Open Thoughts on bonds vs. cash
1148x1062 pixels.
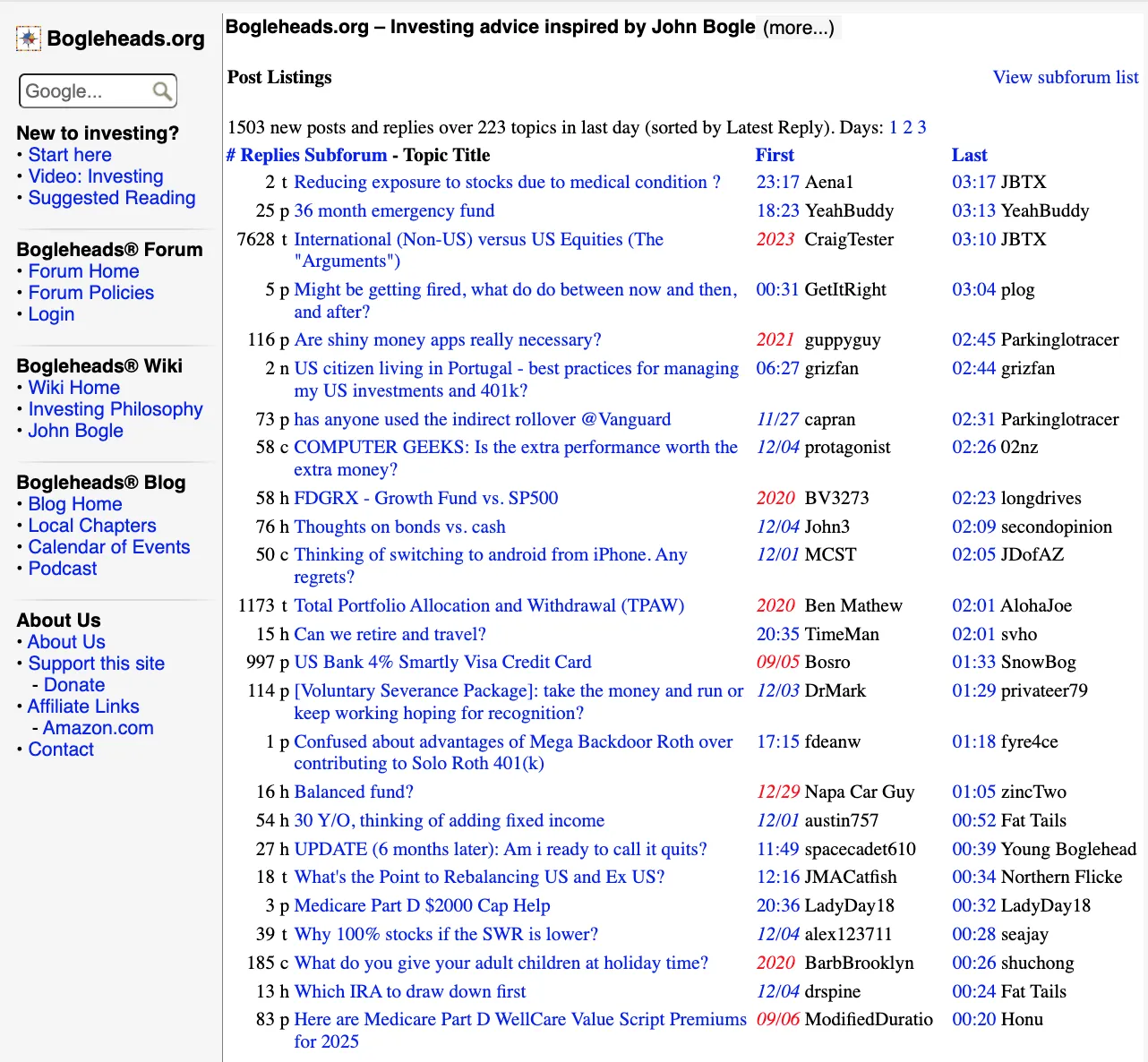[x=400, y=527]
